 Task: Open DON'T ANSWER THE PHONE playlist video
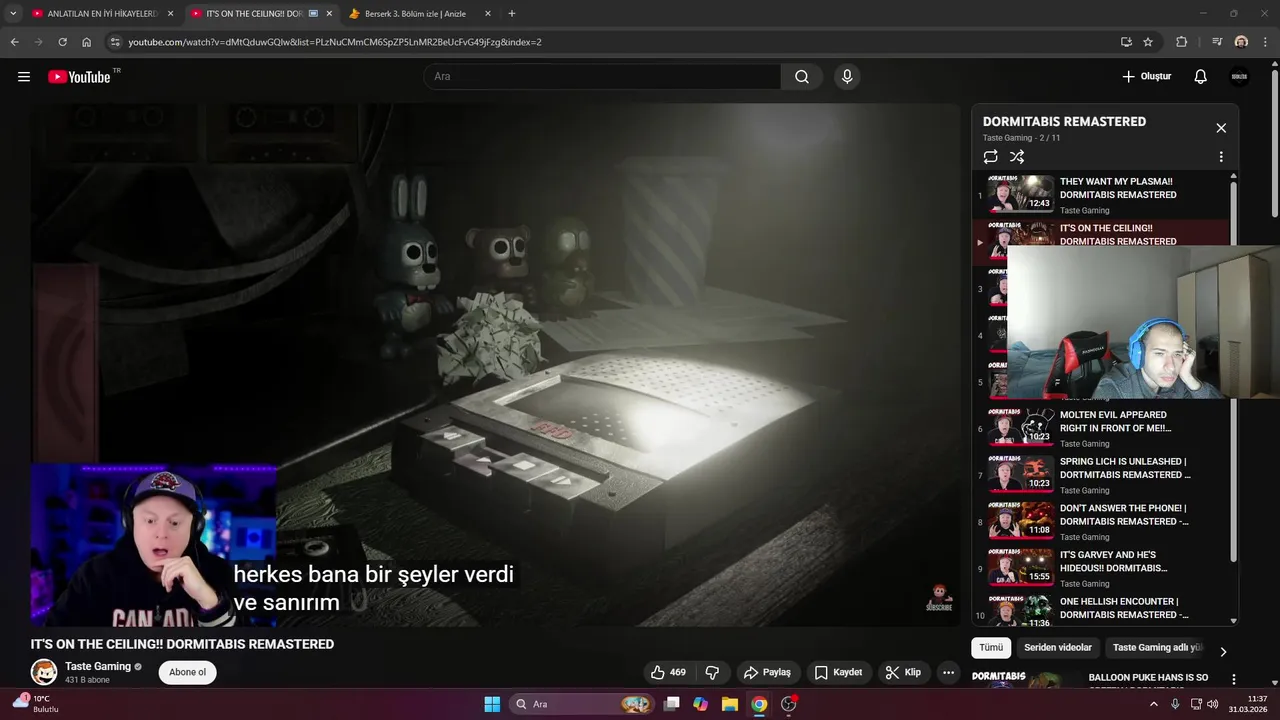[x=1100, y=522]
